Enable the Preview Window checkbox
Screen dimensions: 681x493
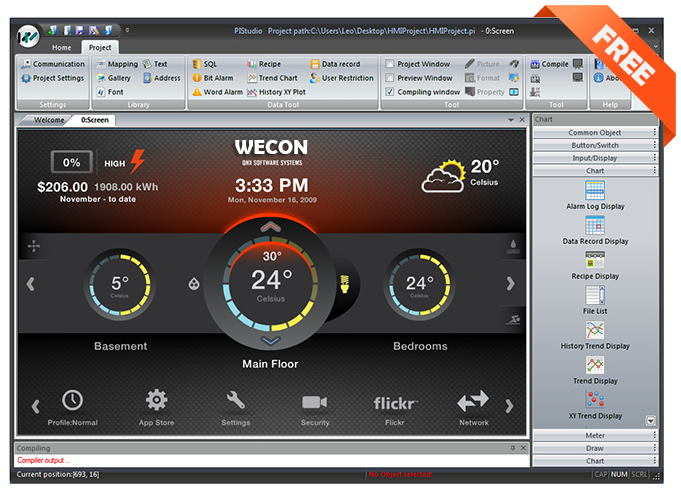(x=390, y=78)
